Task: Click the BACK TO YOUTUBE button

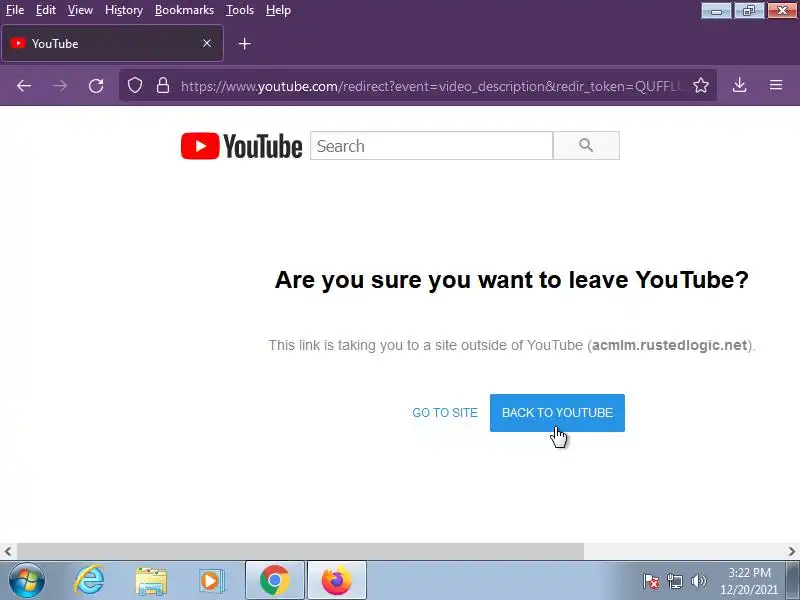Action: point(557,413)
